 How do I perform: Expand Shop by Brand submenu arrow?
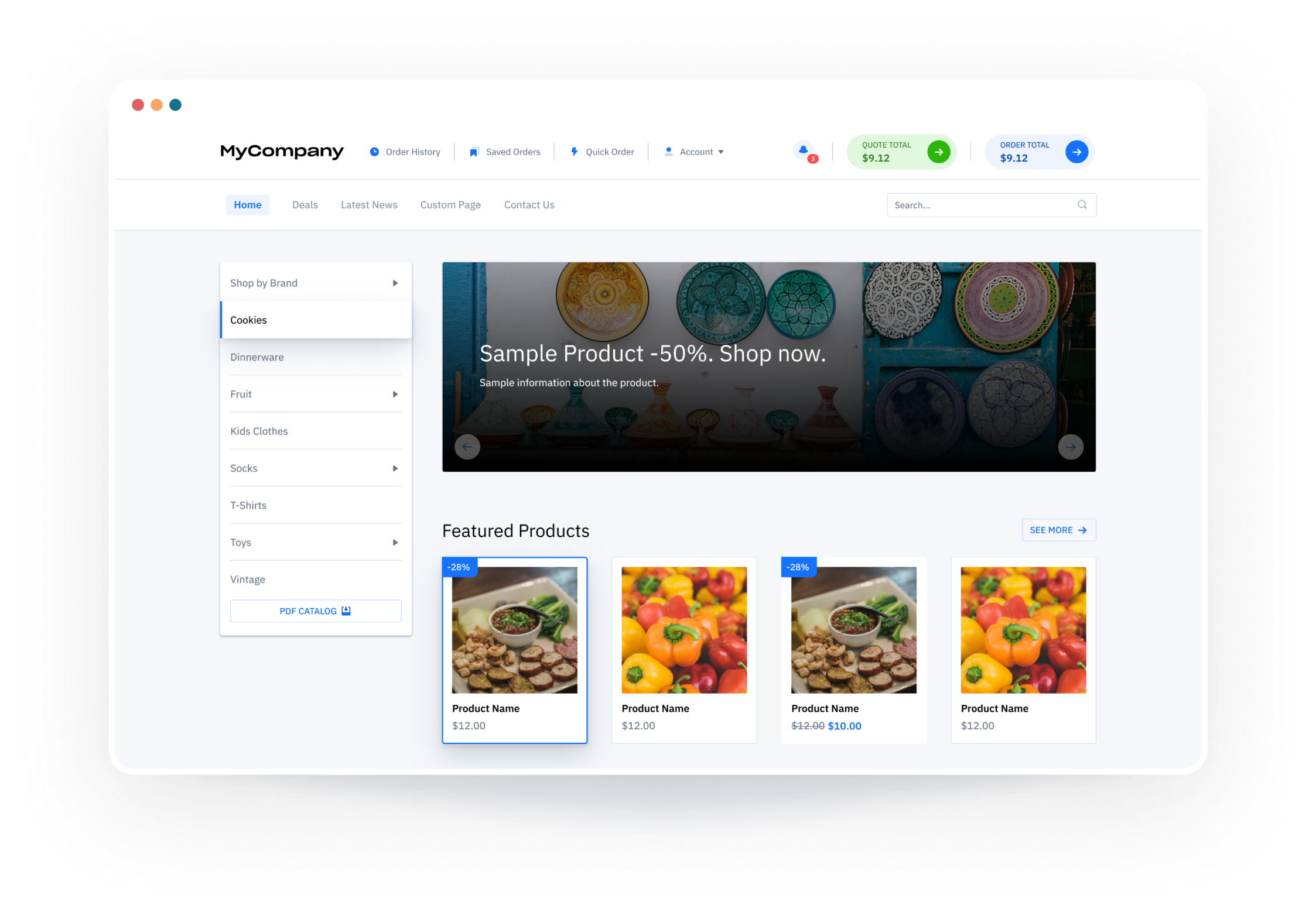[x=395, y=283]
